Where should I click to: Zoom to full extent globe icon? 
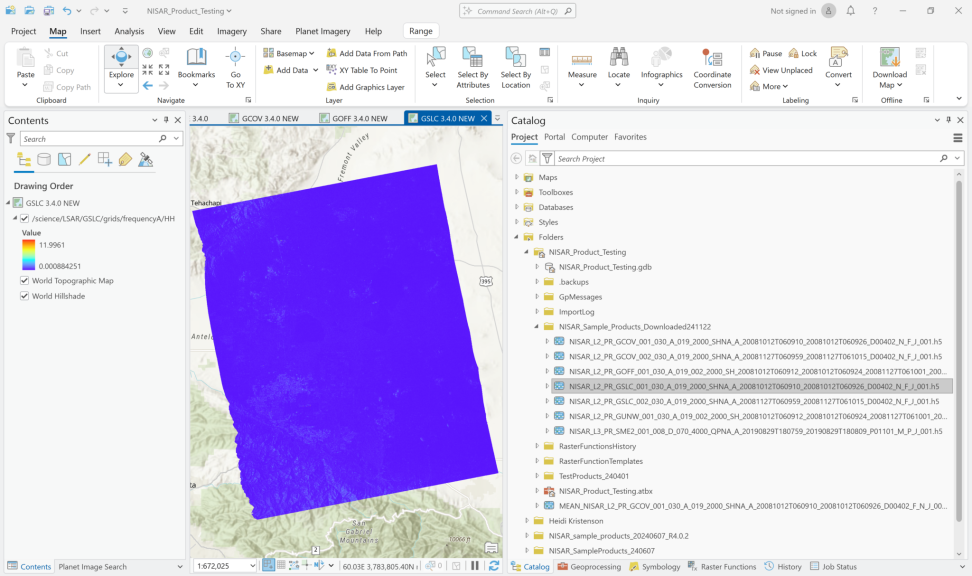click(x=148, y=53)
